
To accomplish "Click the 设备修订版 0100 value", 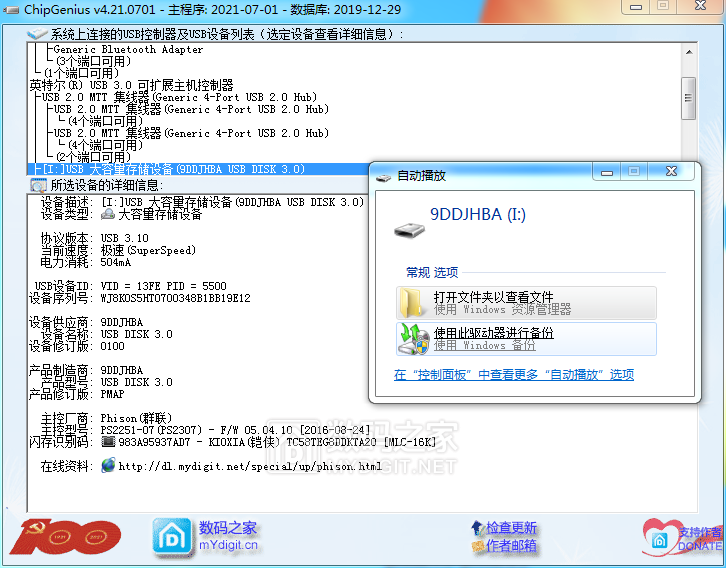I will [x=113, y=346].
